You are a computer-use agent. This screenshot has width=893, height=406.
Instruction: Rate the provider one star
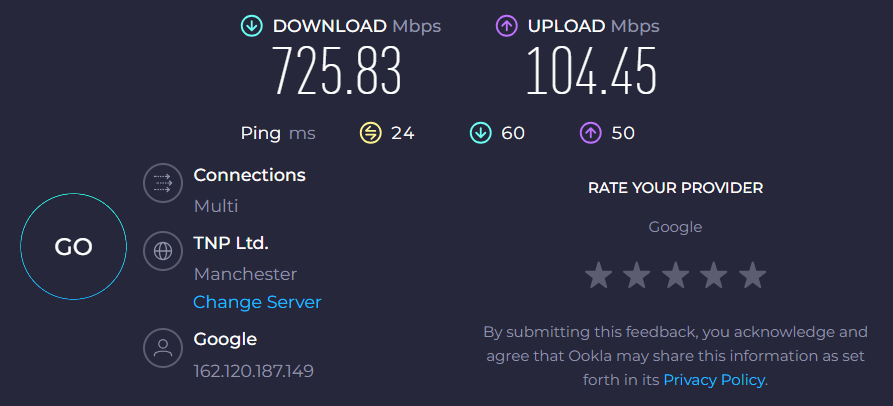[599, 275]
